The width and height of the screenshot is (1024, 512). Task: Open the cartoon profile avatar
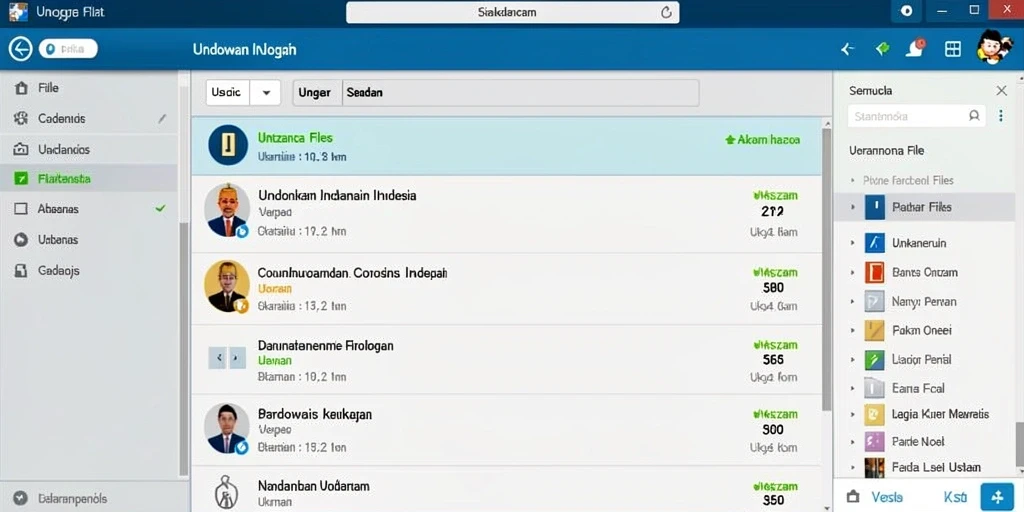[993, 48]
